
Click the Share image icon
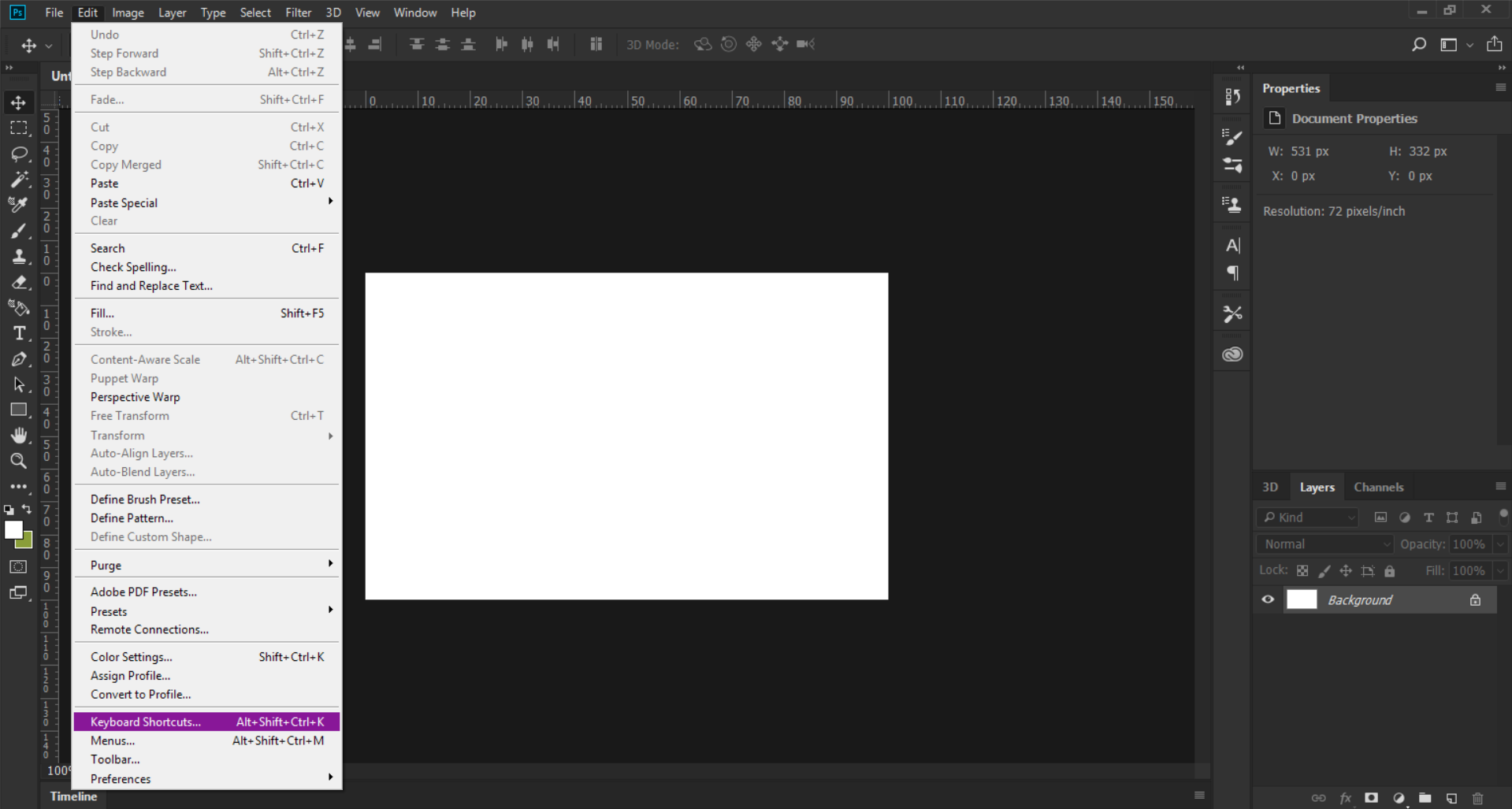(1494, 44)
